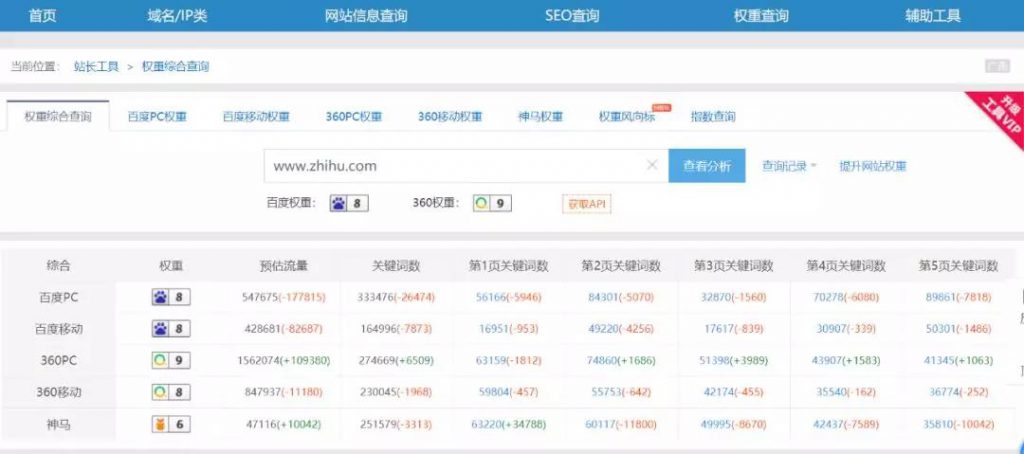
Task: Click the 预估流量 column header
Action: click(283, 266)
